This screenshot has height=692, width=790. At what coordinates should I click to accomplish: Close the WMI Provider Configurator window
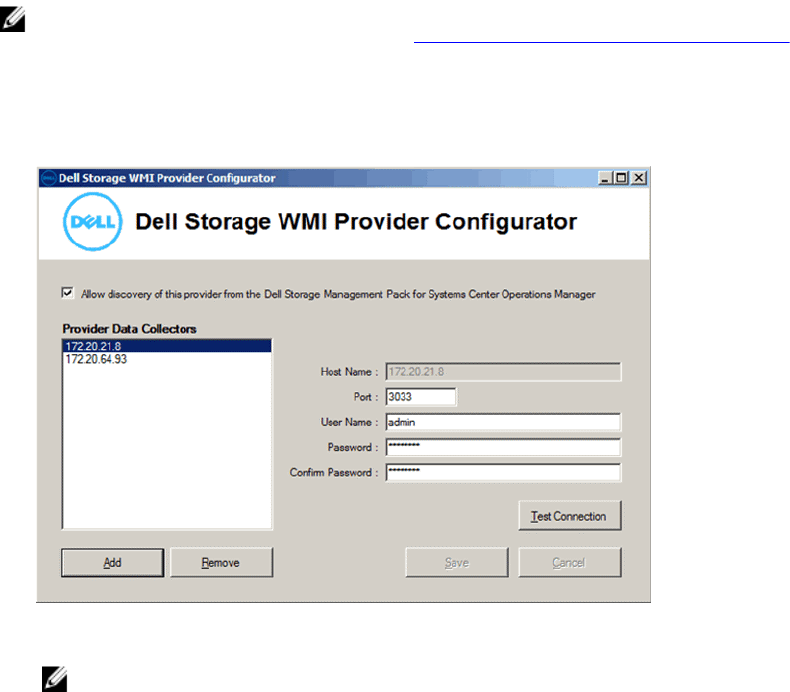[639, 178]
